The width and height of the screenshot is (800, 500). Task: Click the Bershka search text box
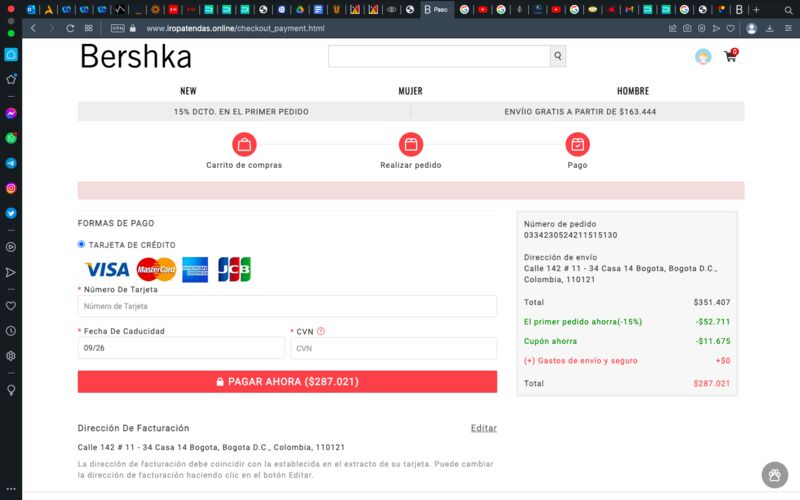tap(439, 56)
